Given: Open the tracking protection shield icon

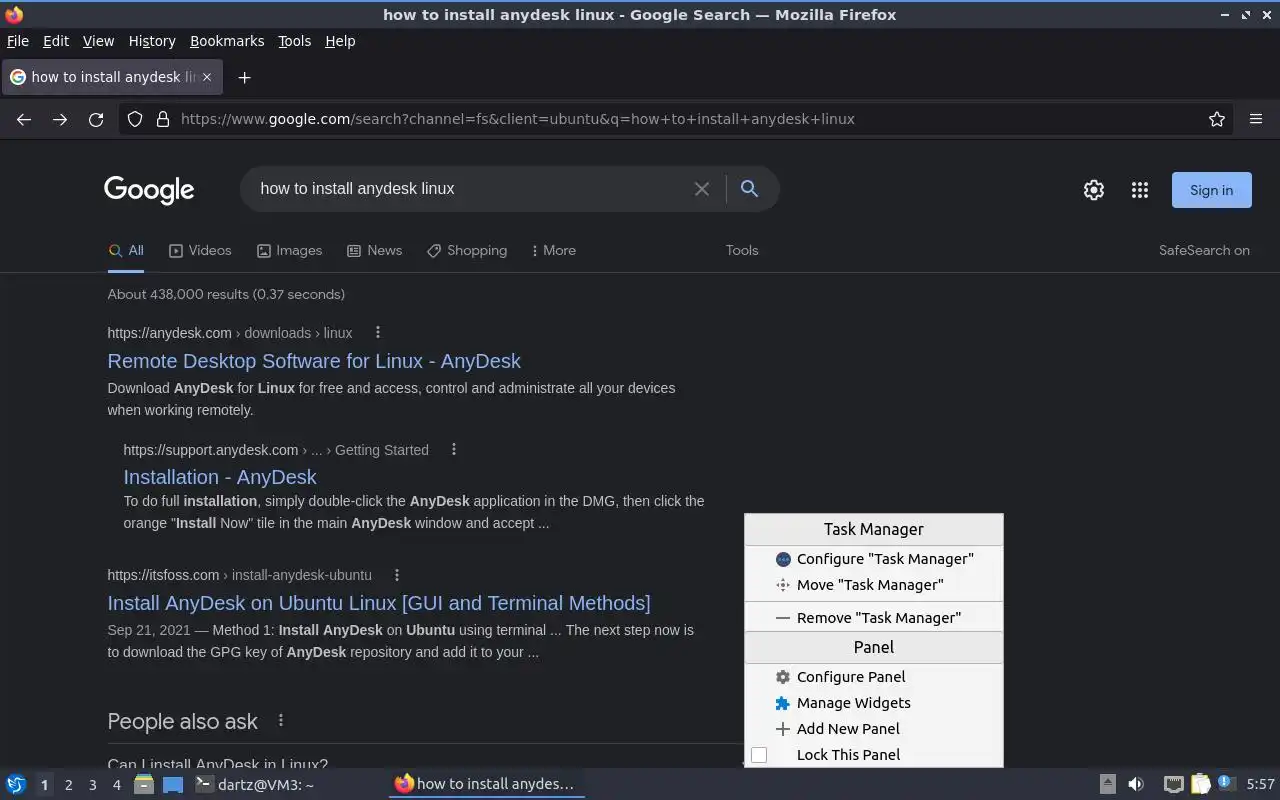Looking at the screenshot, I should click(135, 119).
